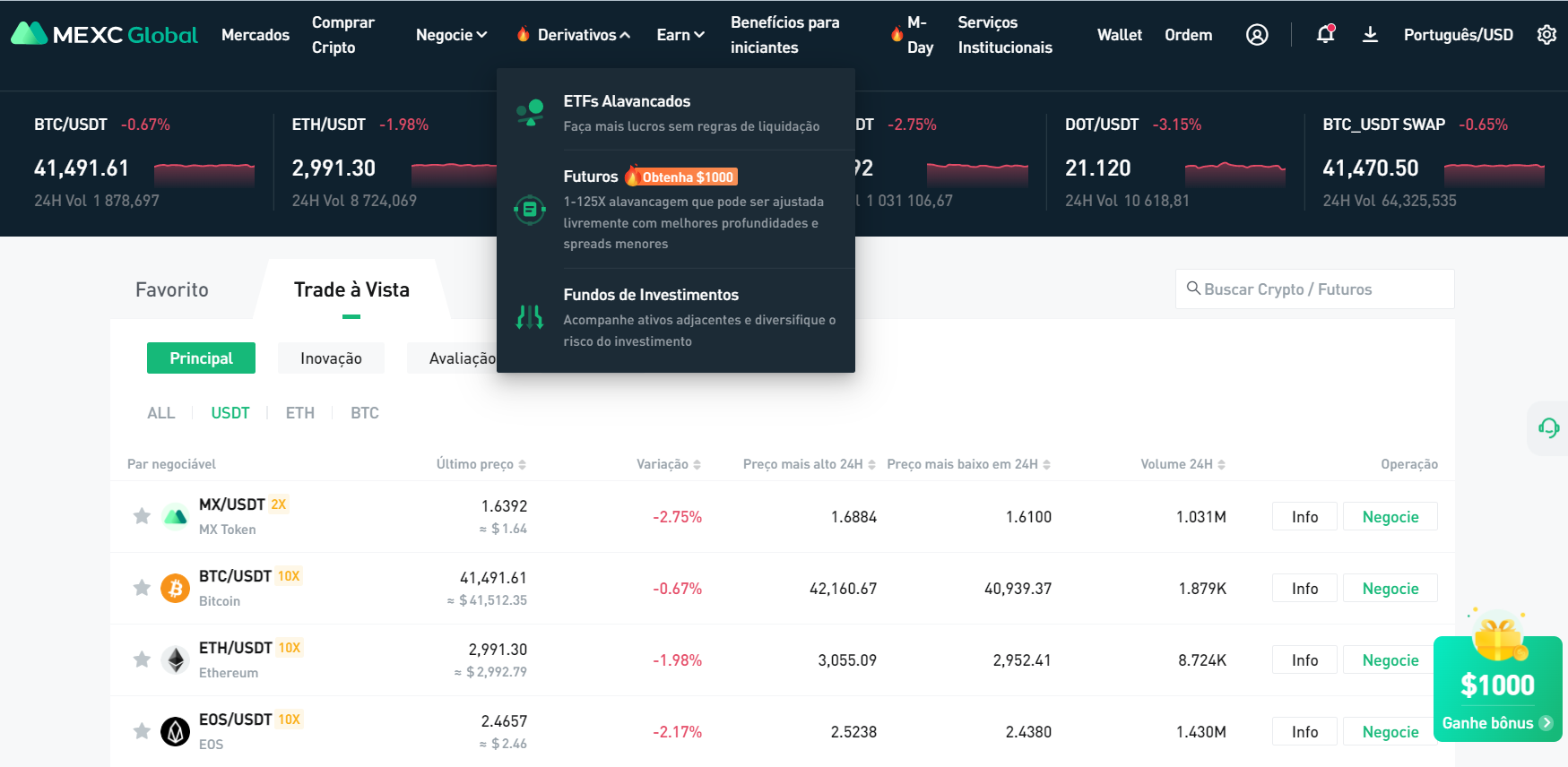This screenshot has height=767, width=1568.
Task: Favorite the EOS/USDT pair star
Action: 142,731
